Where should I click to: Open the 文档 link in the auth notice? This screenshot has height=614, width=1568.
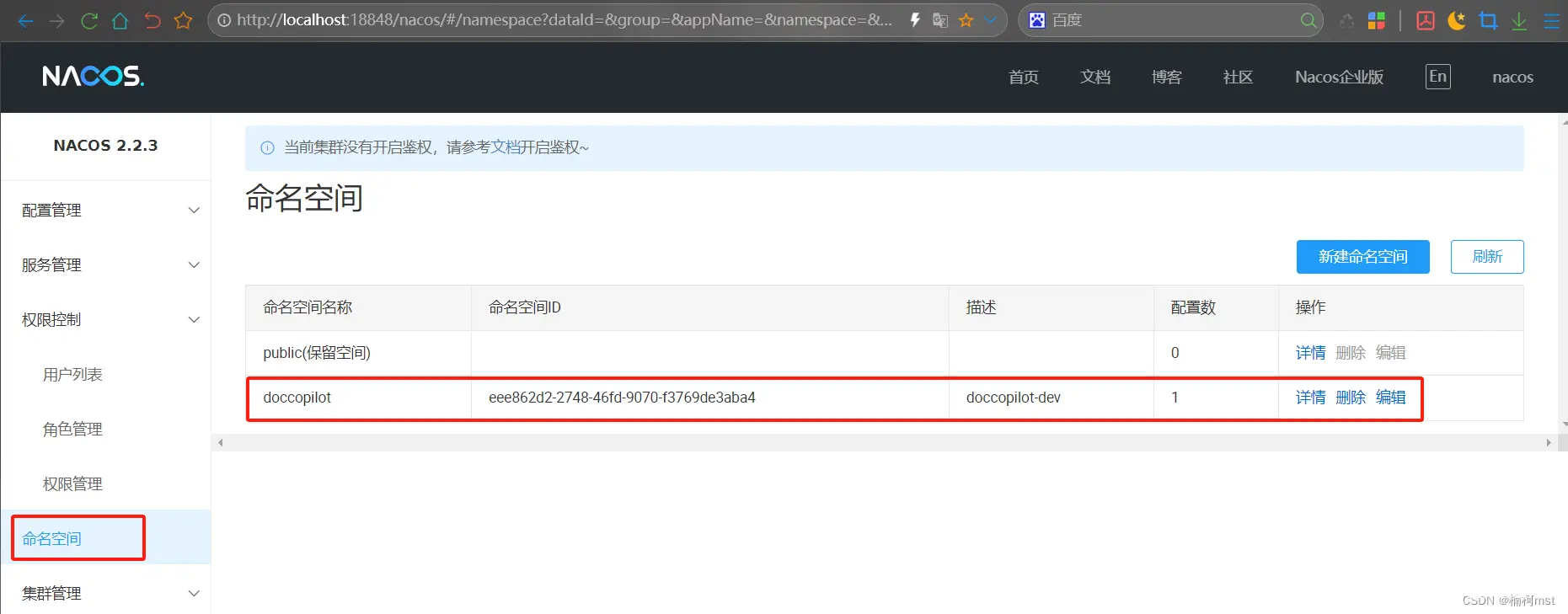[x=506, y=147]
